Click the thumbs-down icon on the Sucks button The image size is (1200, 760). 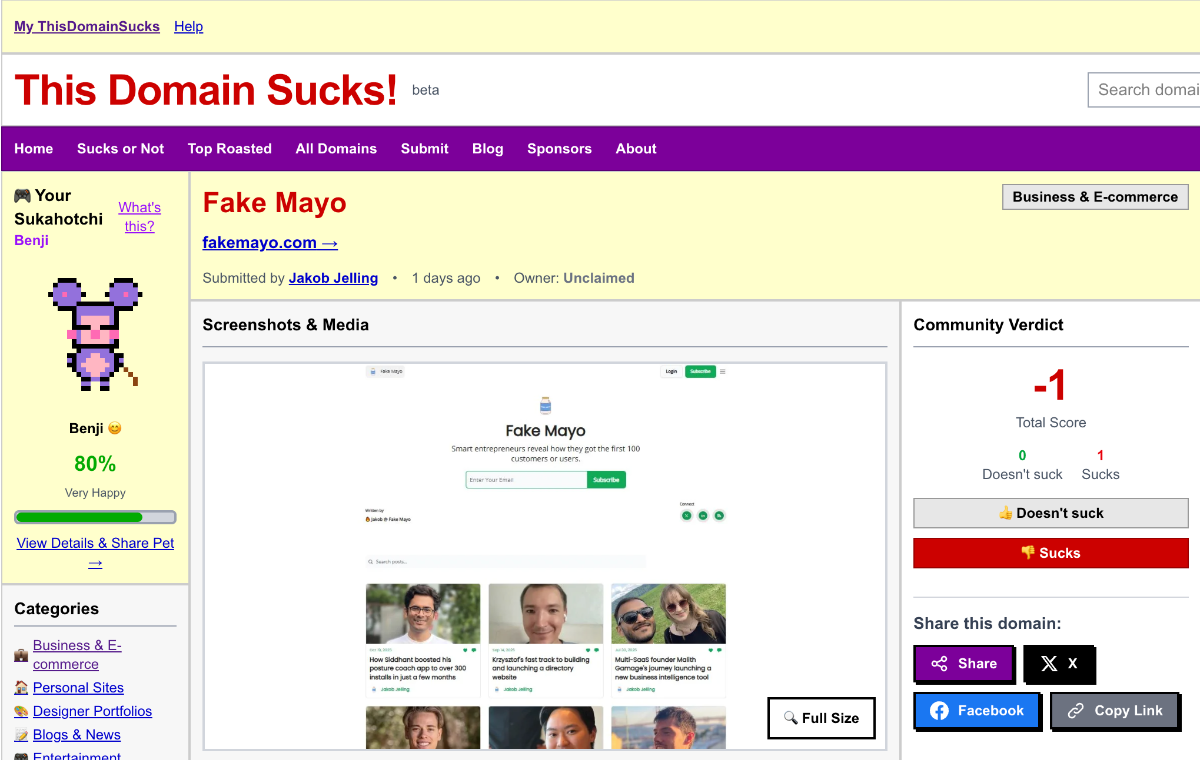click(1028, 552)
